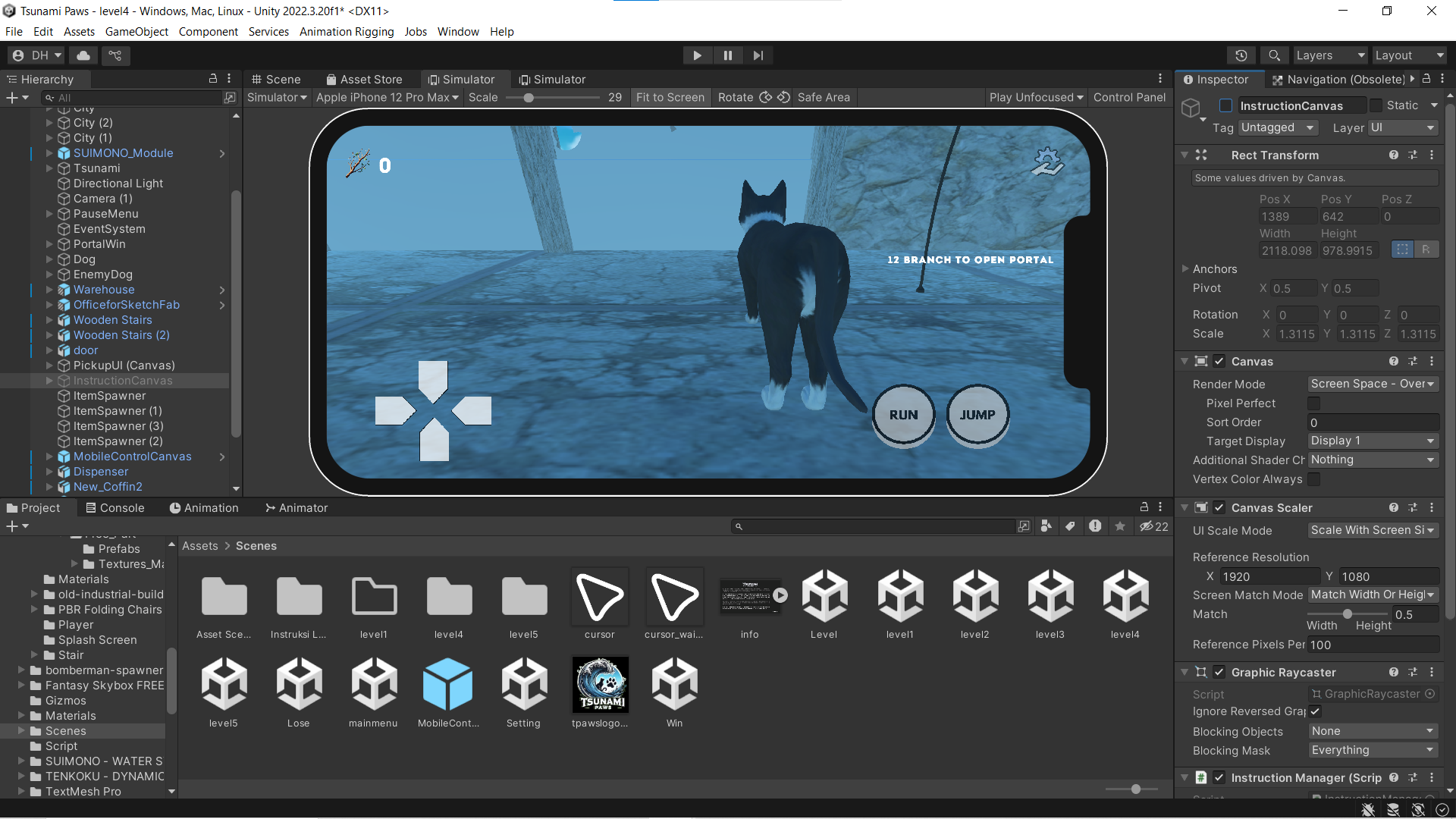Screen dimensions: 1456x819
Task: Click the Pause button
Action: tap(727, 55)
